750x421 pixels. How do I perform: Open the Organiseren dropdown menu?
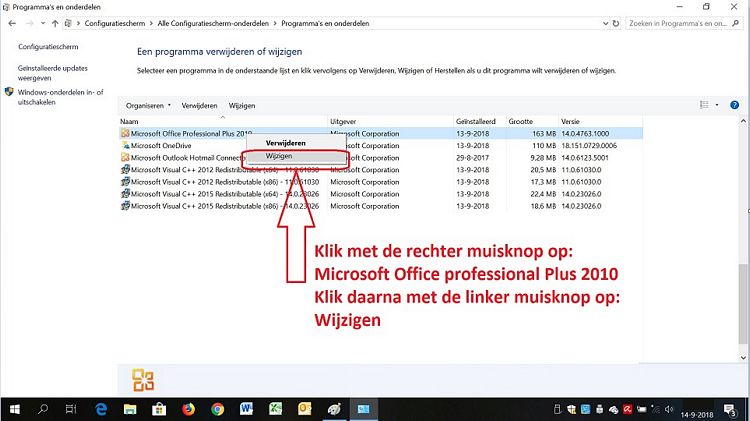(x=148, y=106)
